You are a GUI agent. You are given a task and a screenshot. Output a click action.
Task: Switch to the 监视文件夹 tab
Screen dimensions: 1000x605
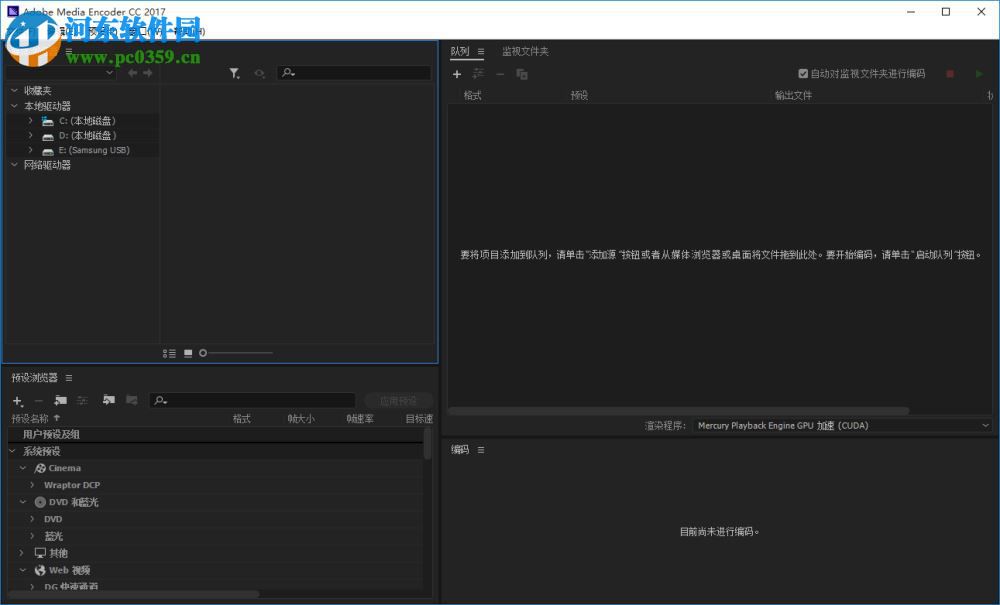click(523, 51)
